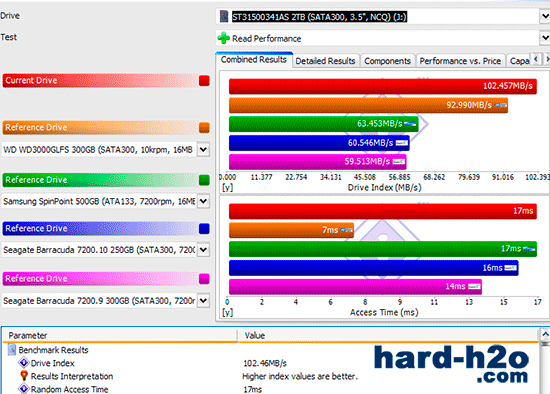Click the Parameter column header

pyautogui.click(x=120, y=335)
